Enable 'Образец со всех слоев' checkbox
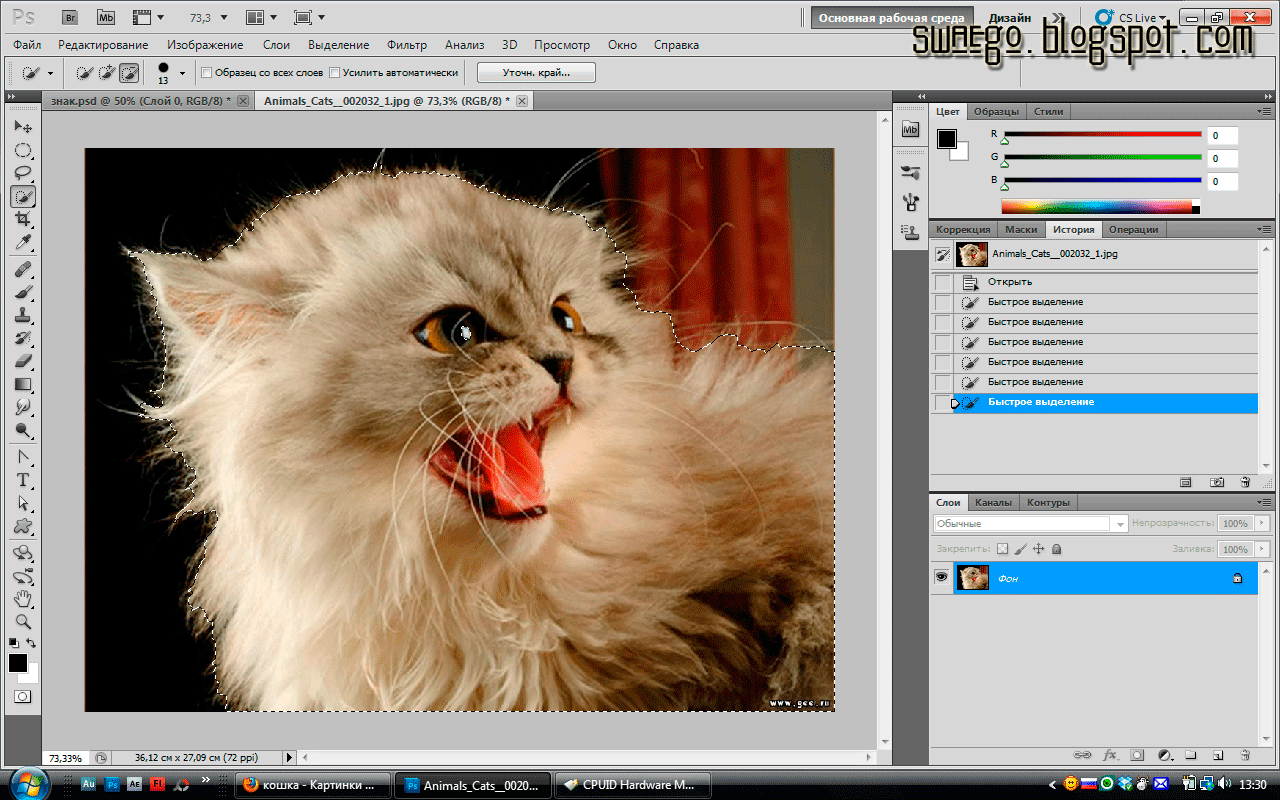Screen dimensions: 1280x800 (207, 73)
